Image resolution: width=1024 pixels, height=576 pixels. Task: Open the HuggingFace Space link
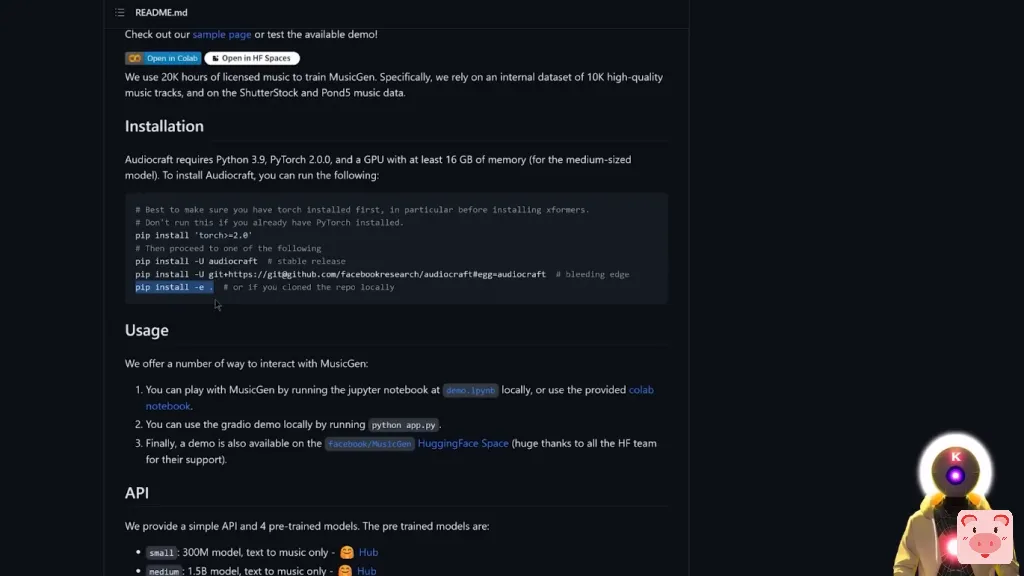click(x=463, y=443)
